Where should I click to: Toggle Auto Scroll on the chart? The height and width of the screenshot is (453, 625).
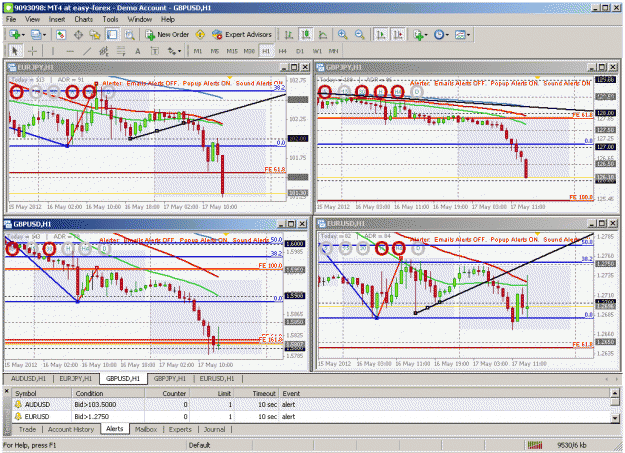pos(381,35)
